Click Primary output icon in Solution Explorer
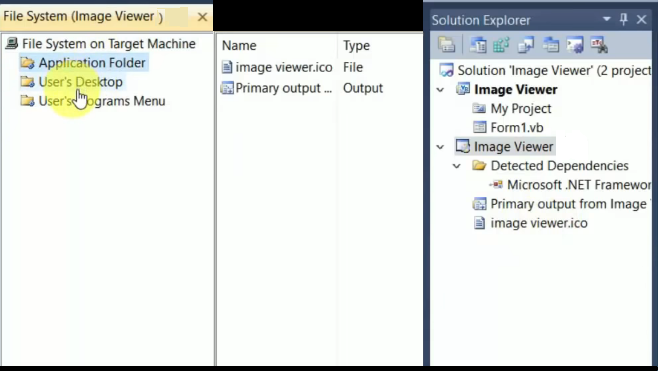 pos(479,204)
